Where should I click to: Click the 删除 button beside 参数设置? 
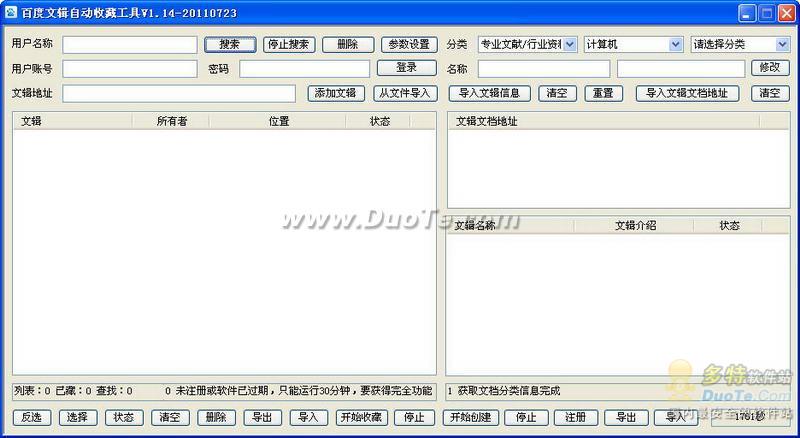tap(348, 44)
